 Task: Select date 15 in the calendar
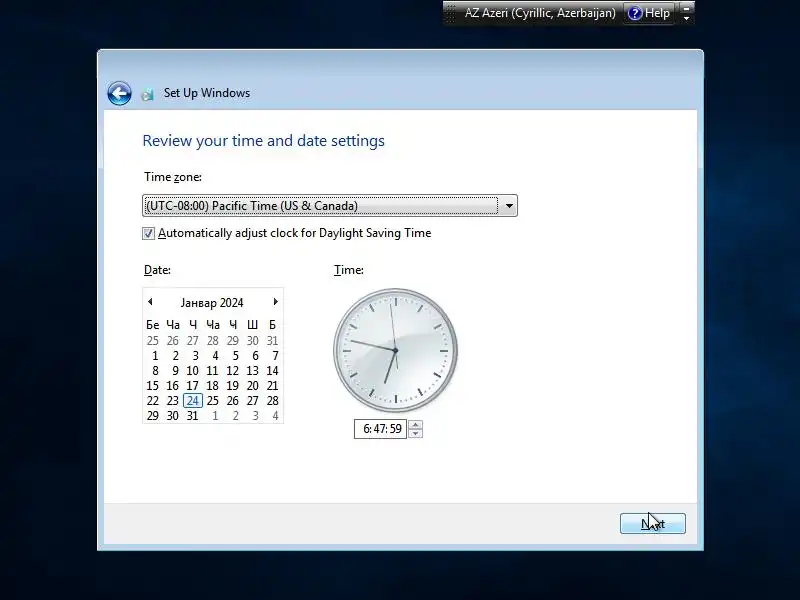[153, 386]
